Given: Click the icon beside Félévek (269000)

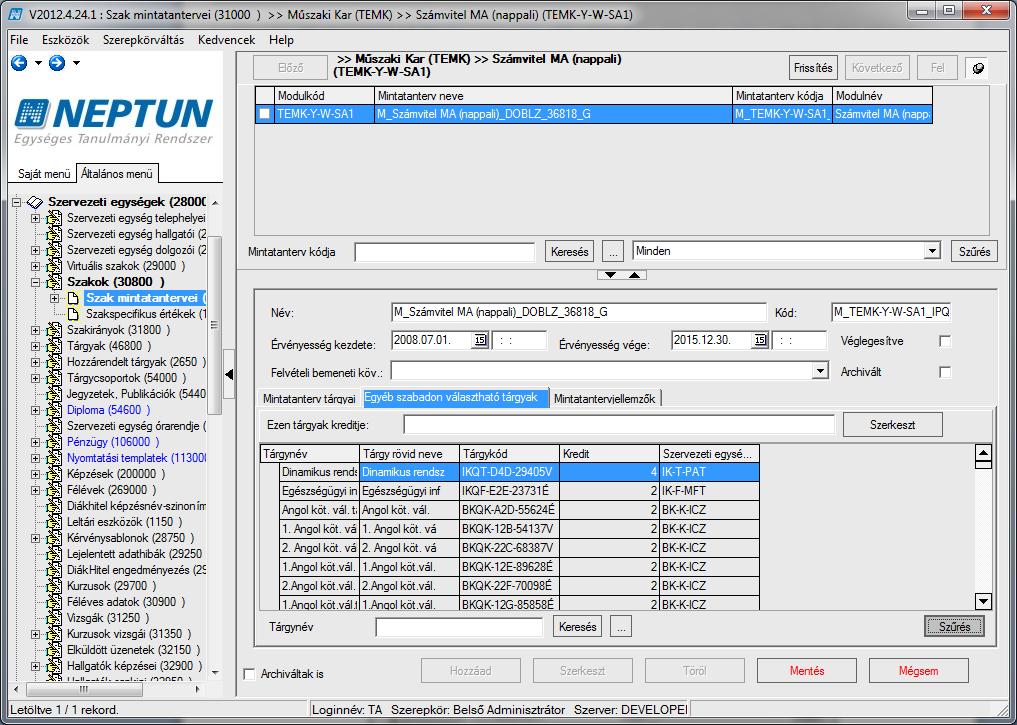Looking at the screenshot, I should pos(54,490).
